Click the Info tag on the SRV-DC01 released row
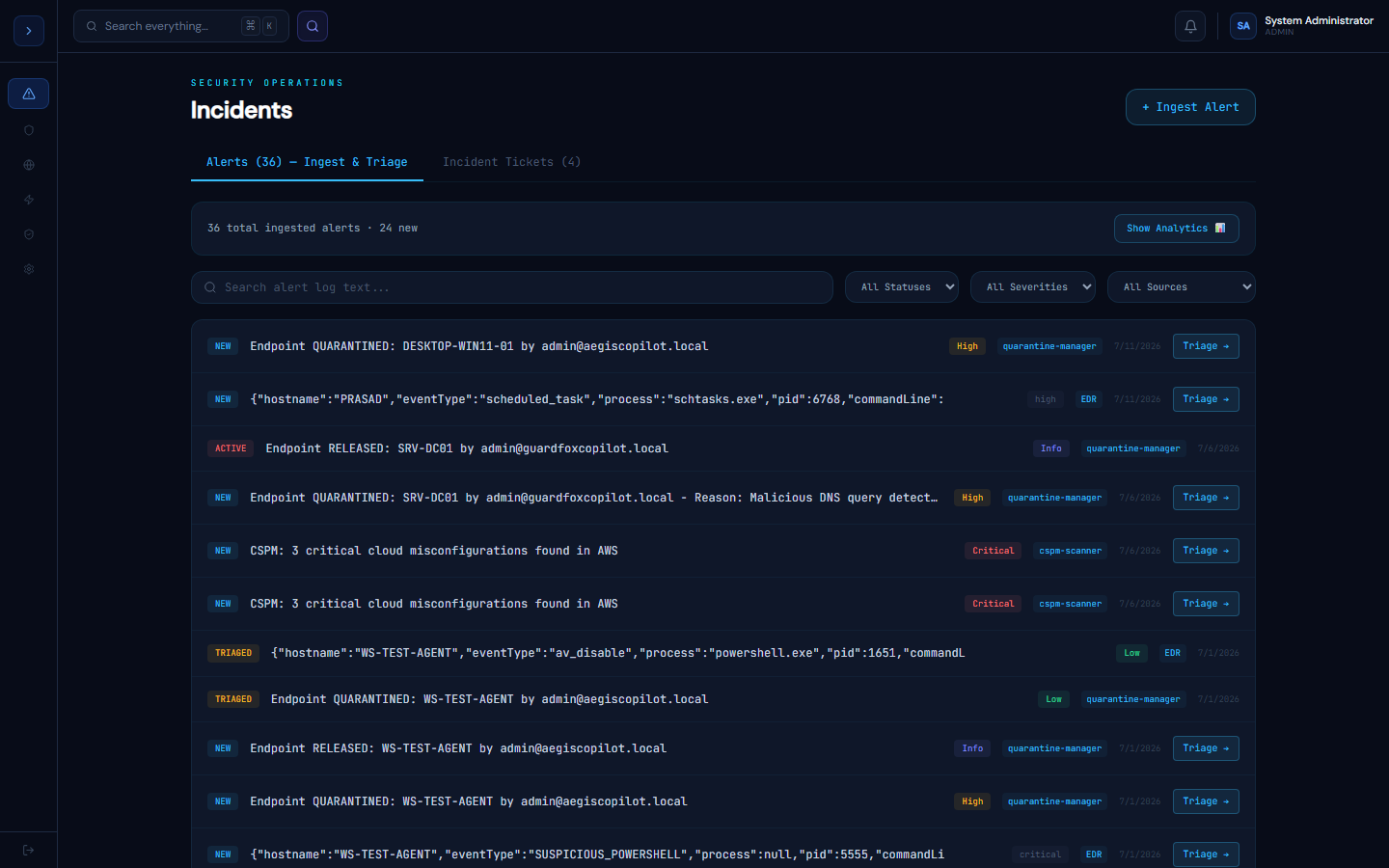 click(x=1051, y=448)
